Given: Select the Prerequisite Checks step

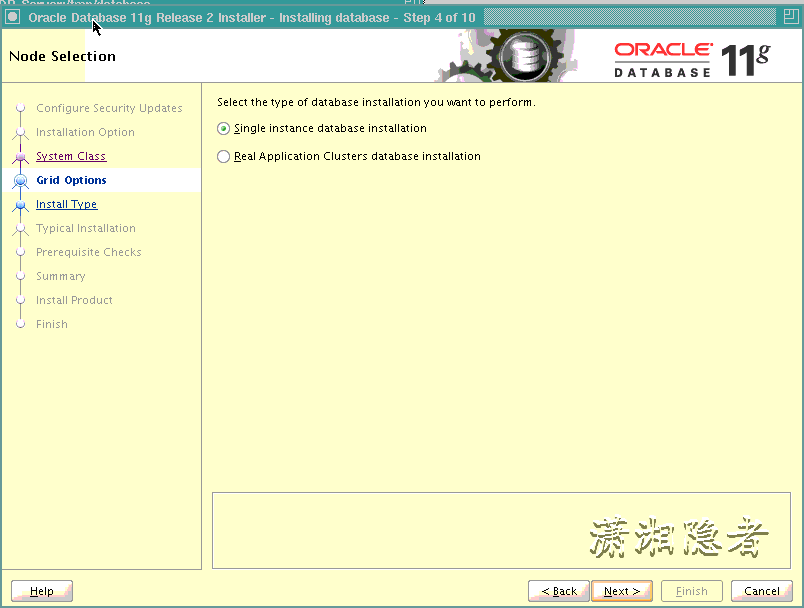Looking at the screenshot, I should point(89,252).
